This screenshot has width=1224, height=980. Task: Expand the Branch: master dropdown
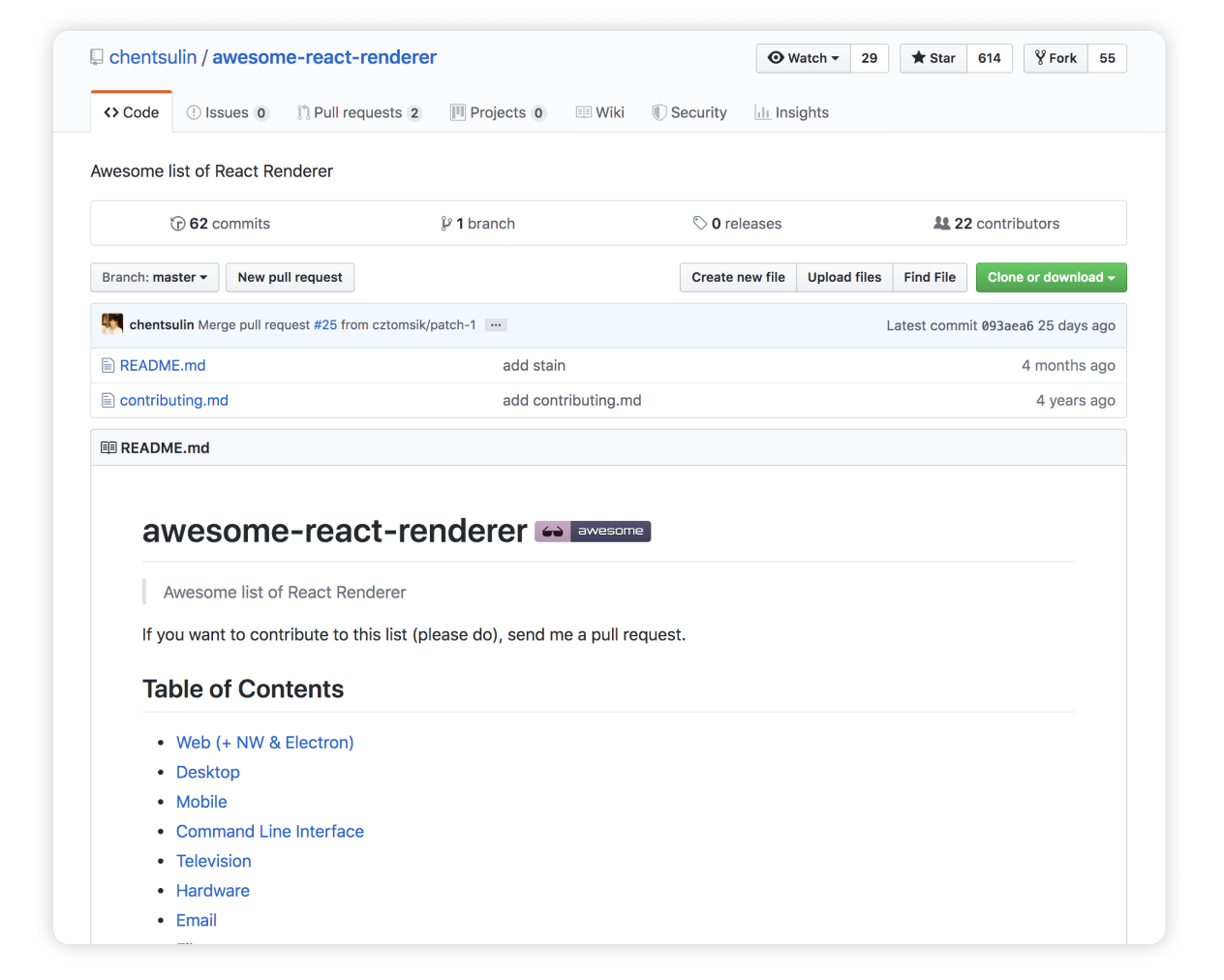(x=155, y=277)
